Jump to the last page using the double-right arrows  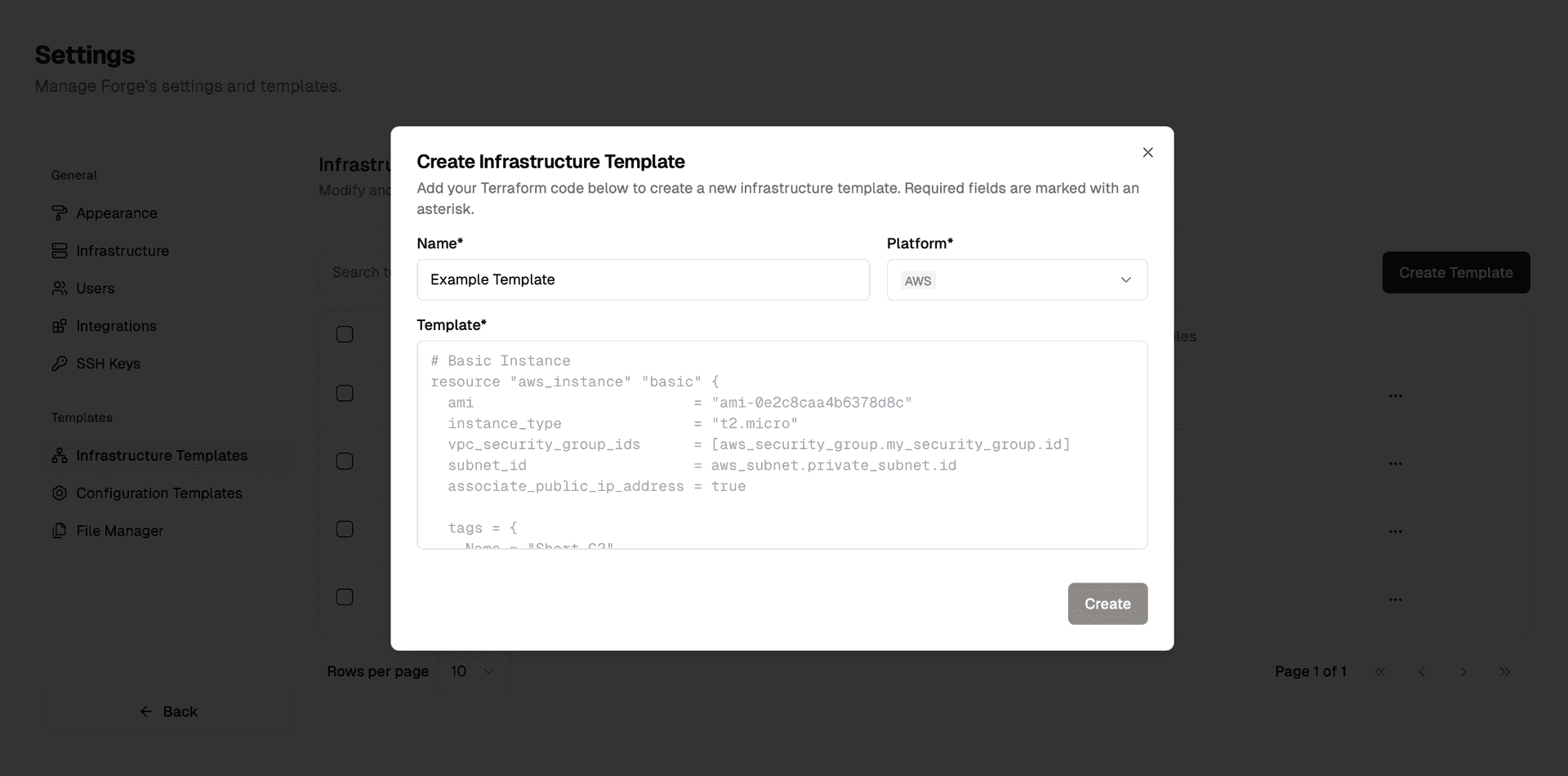1505,671
